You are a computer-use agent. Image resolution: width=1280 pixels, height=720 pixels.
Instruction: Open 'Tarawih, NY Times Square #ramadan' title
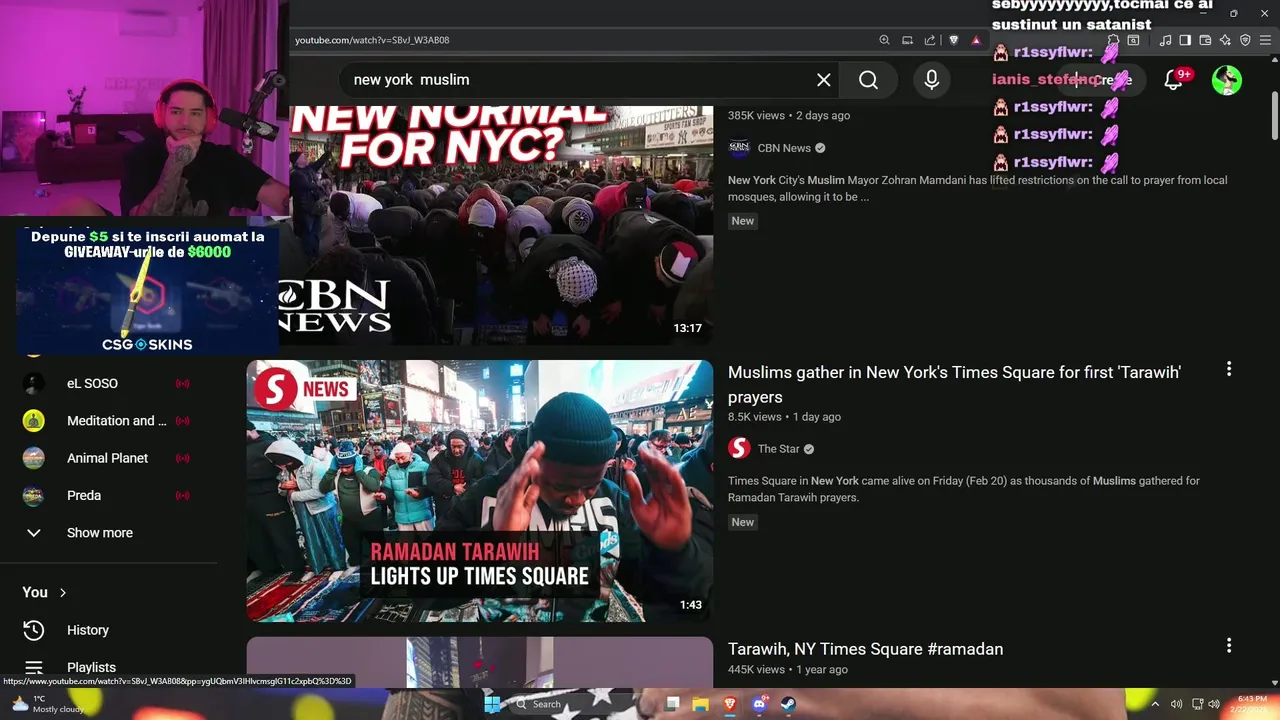coord(865,649)
